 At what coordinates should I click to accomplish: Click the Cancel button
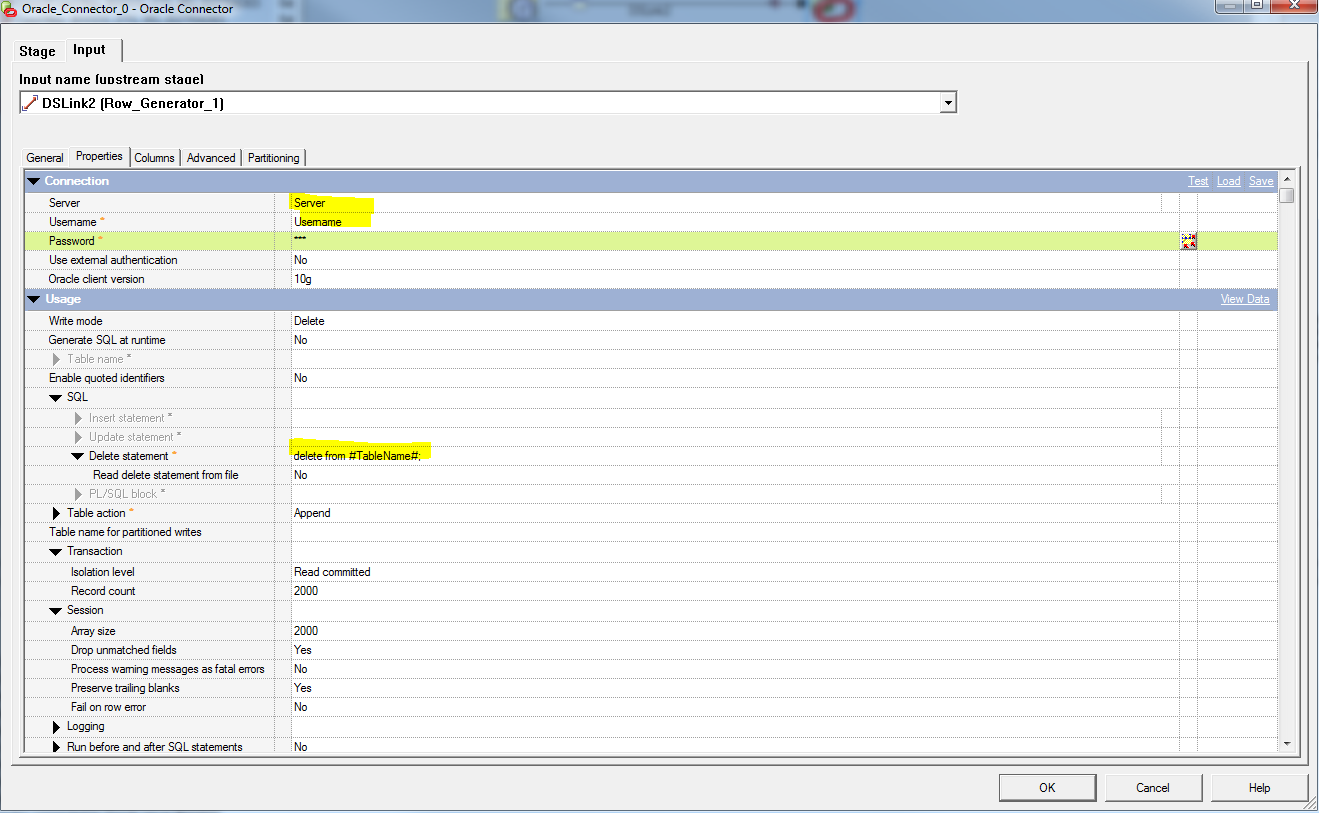(x=1153, y=788)
